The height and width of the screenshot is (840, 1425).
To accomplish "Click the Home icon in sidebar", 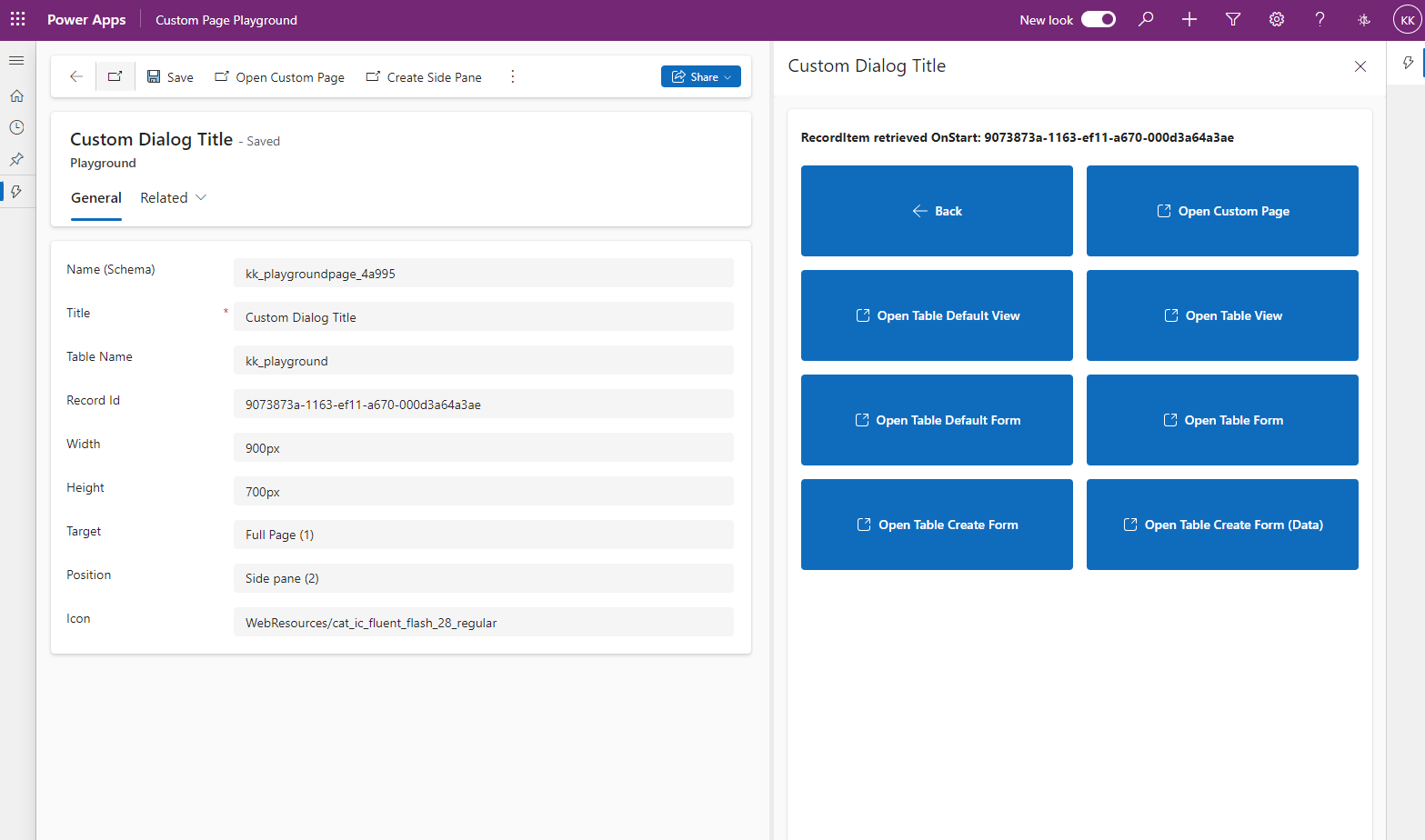I will click(x=16, y=95).
